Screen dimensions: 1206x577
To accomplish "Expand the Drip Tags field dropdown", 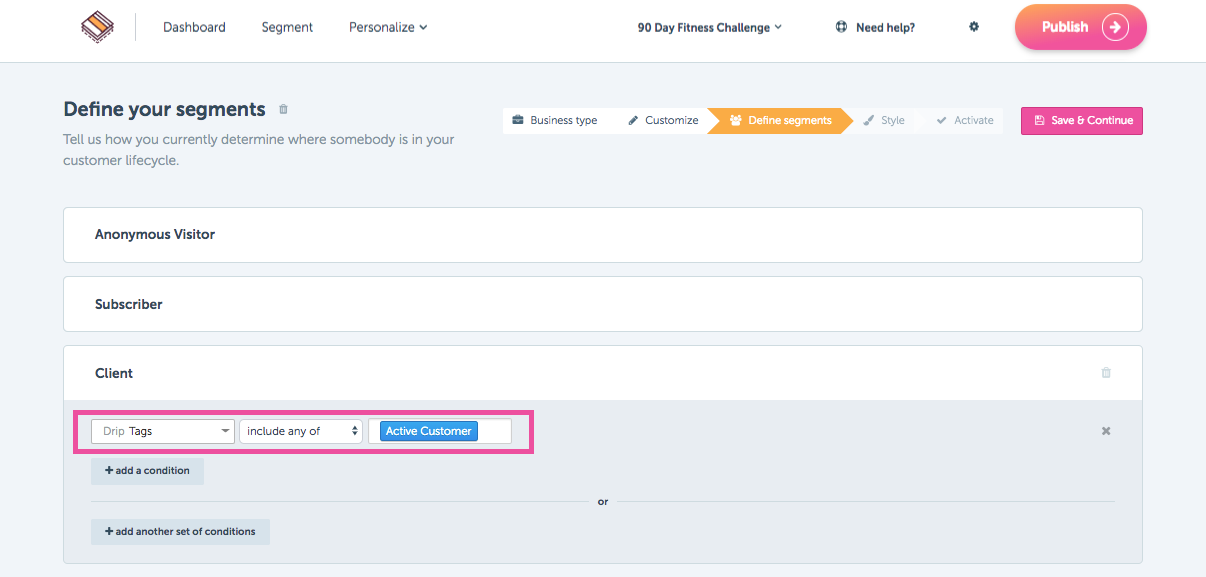I will 163,431.
